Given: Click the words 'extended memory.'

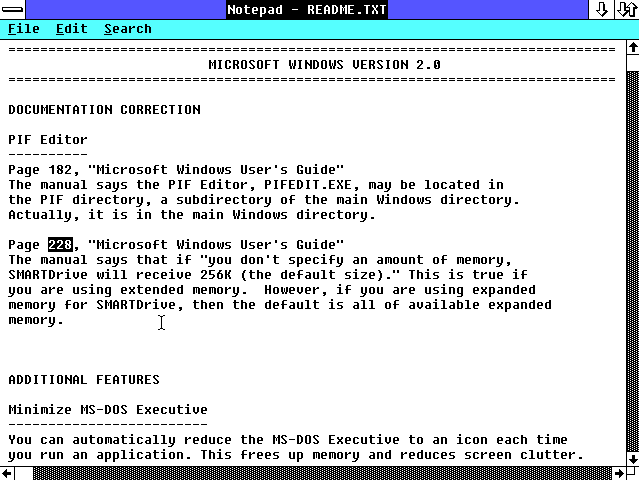Looking at the screenshot, I should 184,290.
